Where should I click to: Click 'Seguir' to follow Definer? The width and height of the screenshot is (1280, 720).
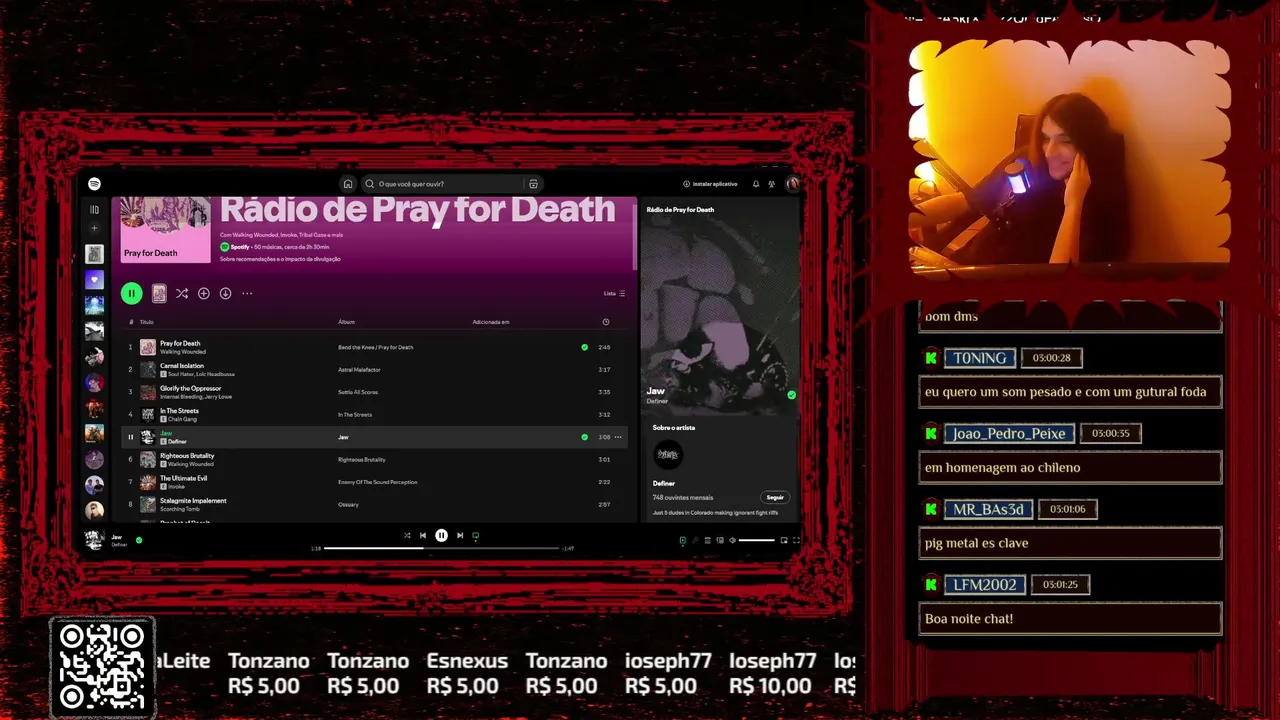pos(775,497)
